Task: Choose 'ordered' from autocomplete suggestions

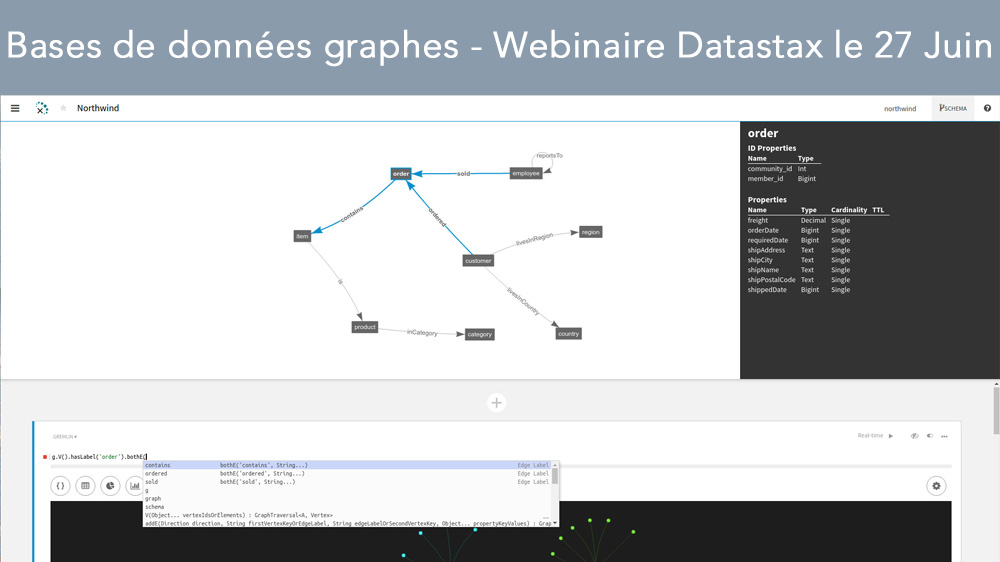Action: pyautogui.click(x=156, y=473)
